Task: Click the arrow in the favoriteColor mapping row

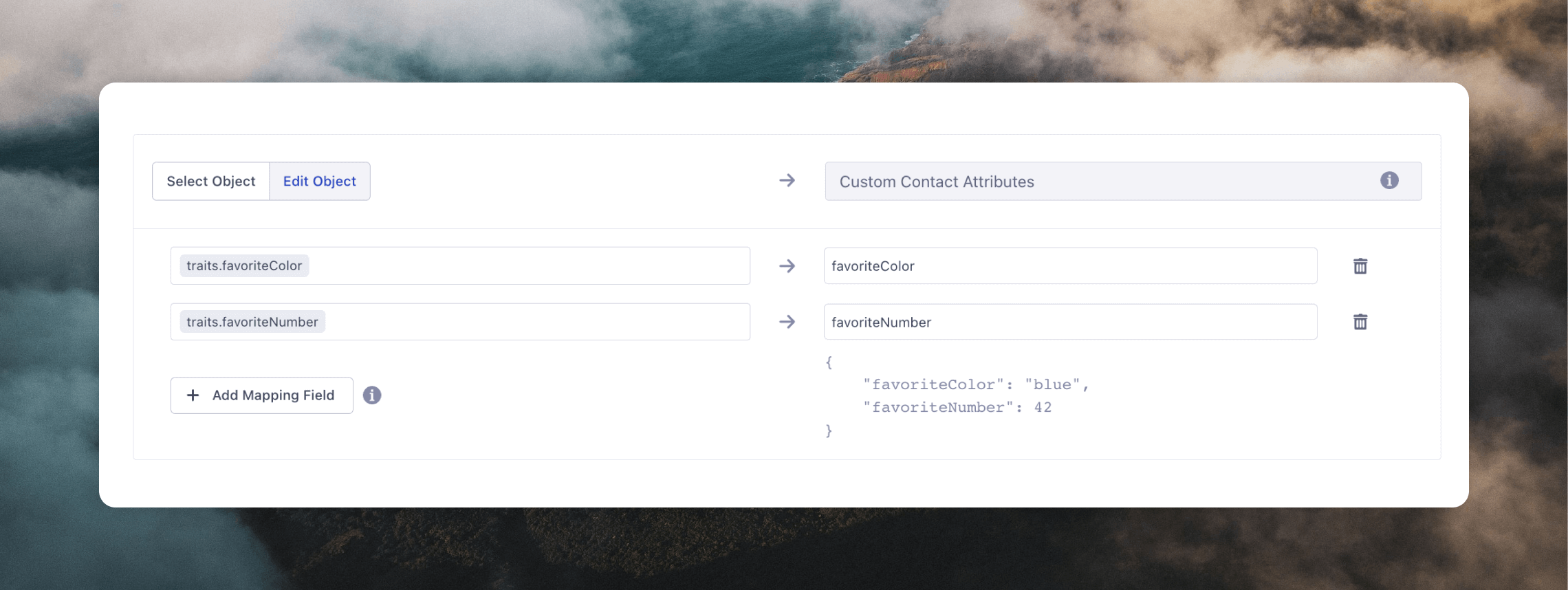Action: point(787,266)
